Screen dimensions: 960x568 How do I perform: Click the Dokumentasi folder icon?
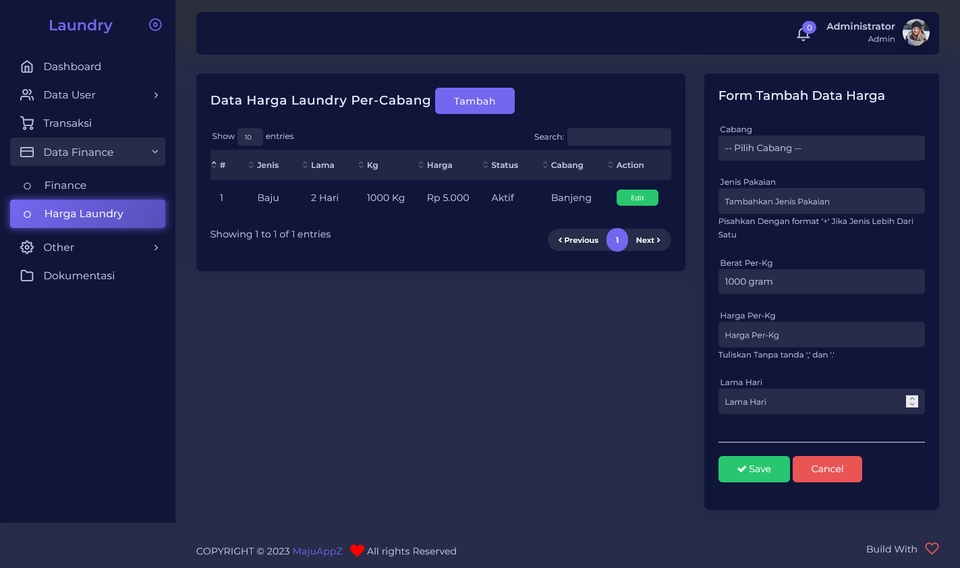27,275
